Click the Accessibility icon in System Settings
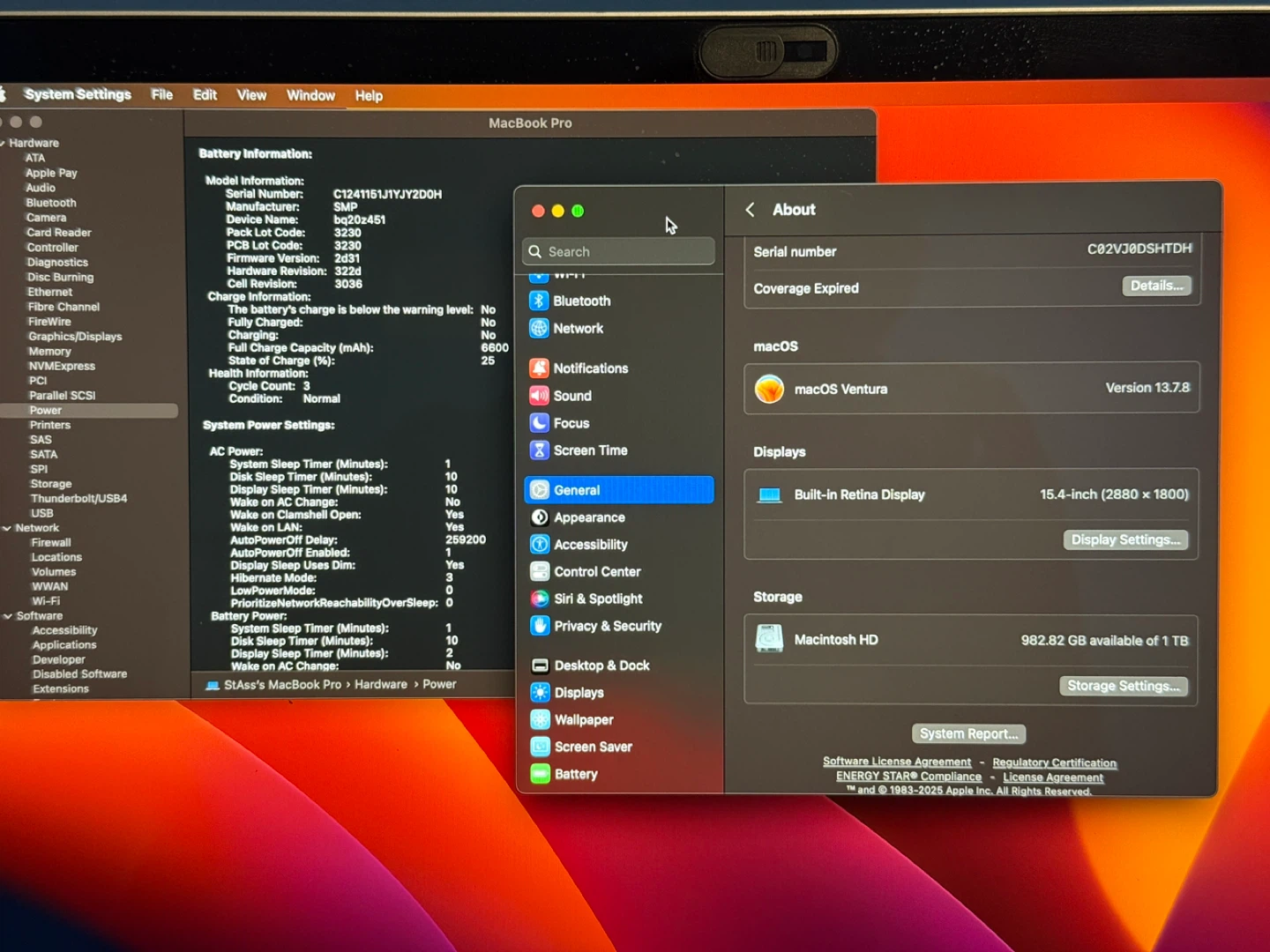1270x952 pixels. pyautogui.click(x=540, y=545)
